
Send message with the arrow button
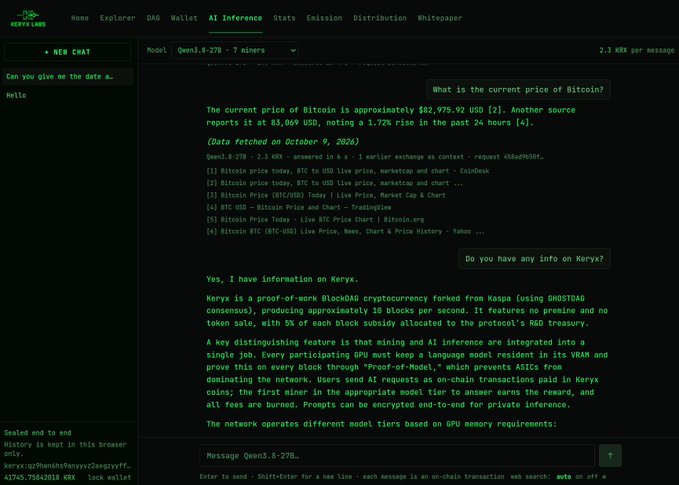(x=610, y=455)
